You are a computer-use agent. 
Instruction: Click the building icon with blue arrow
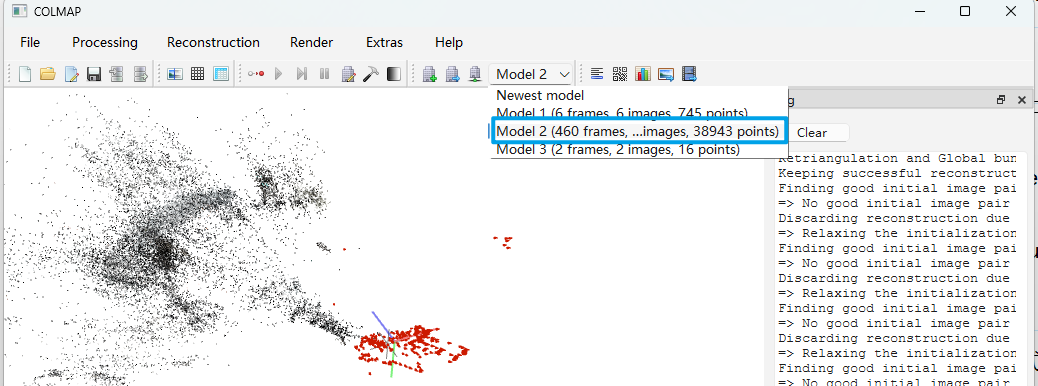coord(453,73)
